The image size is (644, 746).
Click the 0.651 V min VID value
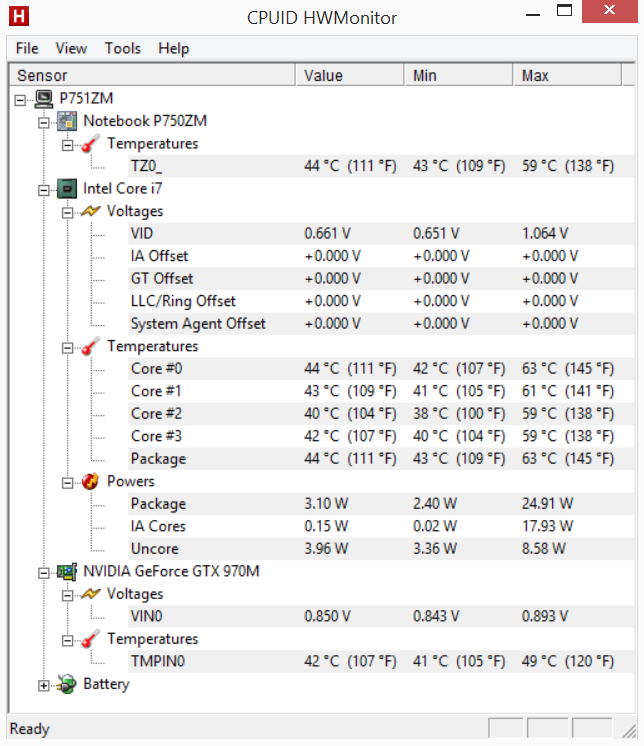click(x=436, y=234)
